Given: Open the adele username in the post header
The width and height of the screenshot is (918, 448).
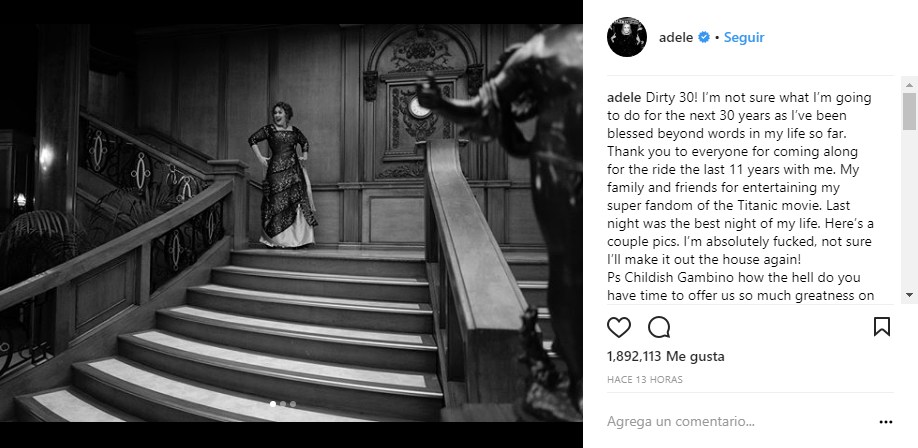Looking at the screenshot, I should click(676, 37).
